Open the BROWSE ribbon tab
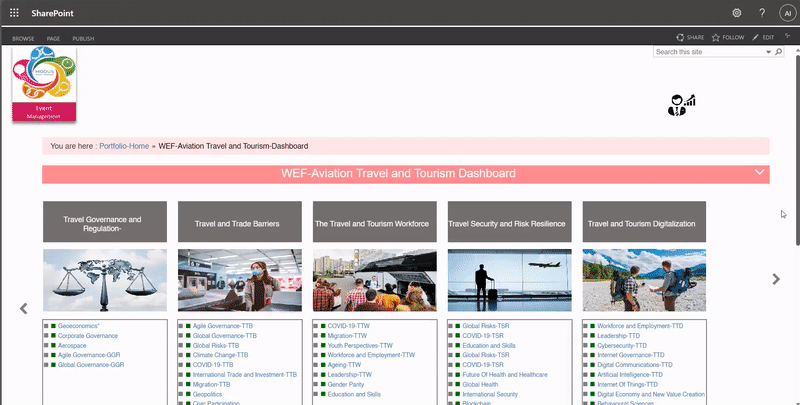Image resolution: width=800 pixels, height=405 pixels. tap(23, 38)
